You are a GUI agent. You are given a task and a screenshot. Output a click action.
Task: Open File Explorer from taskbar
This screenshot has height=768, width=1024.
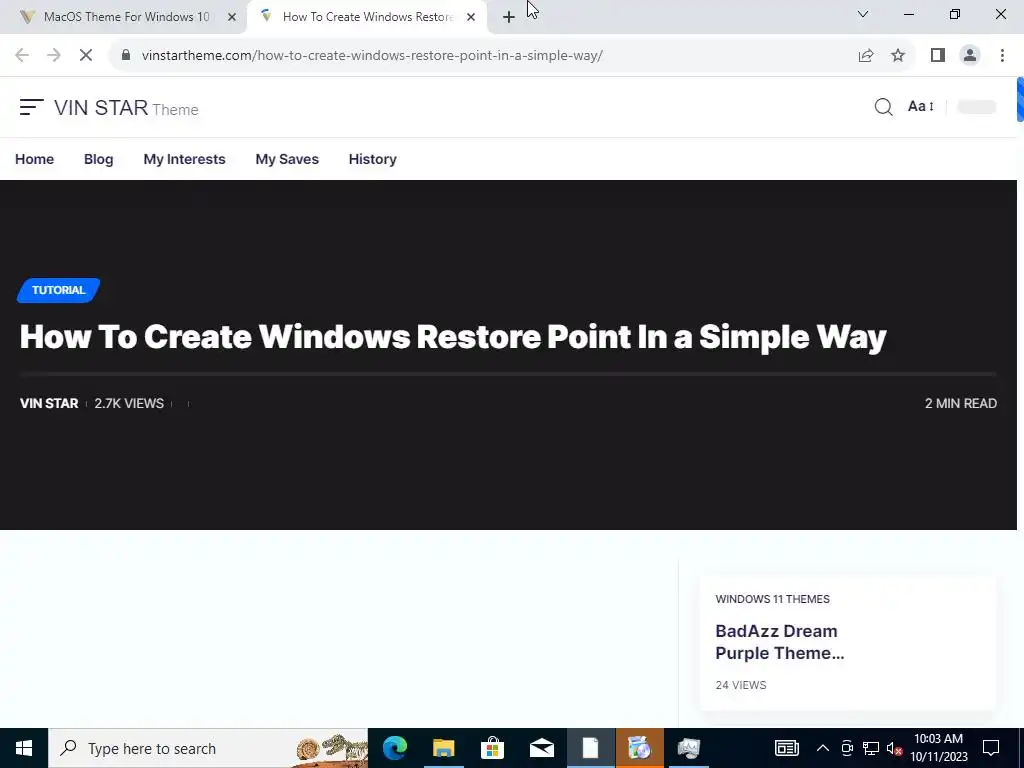pos(443,748)
